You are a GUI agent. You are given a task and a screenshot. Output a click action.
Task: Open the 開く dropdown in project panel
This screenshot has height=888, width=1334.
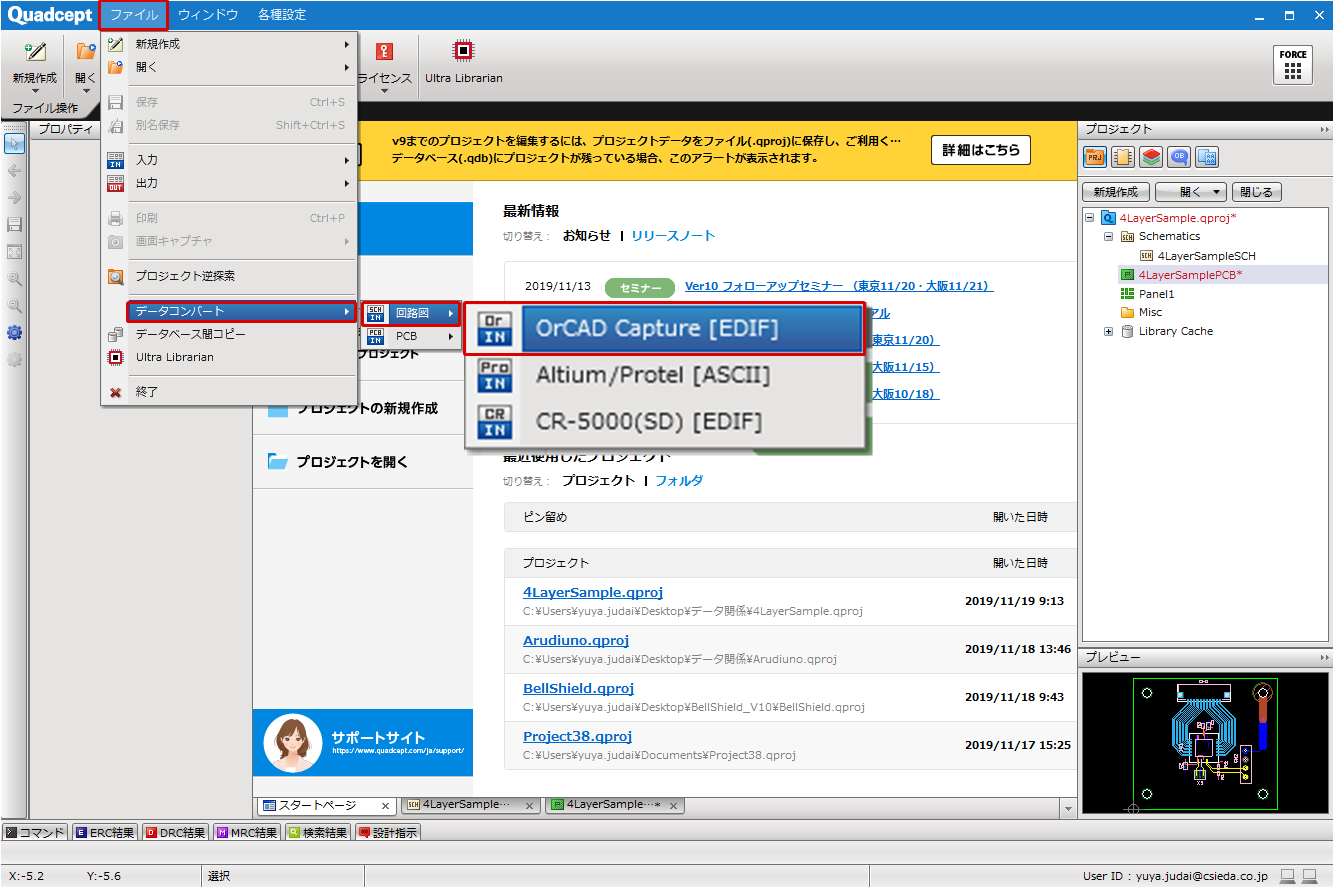[x=1191, y=192]
